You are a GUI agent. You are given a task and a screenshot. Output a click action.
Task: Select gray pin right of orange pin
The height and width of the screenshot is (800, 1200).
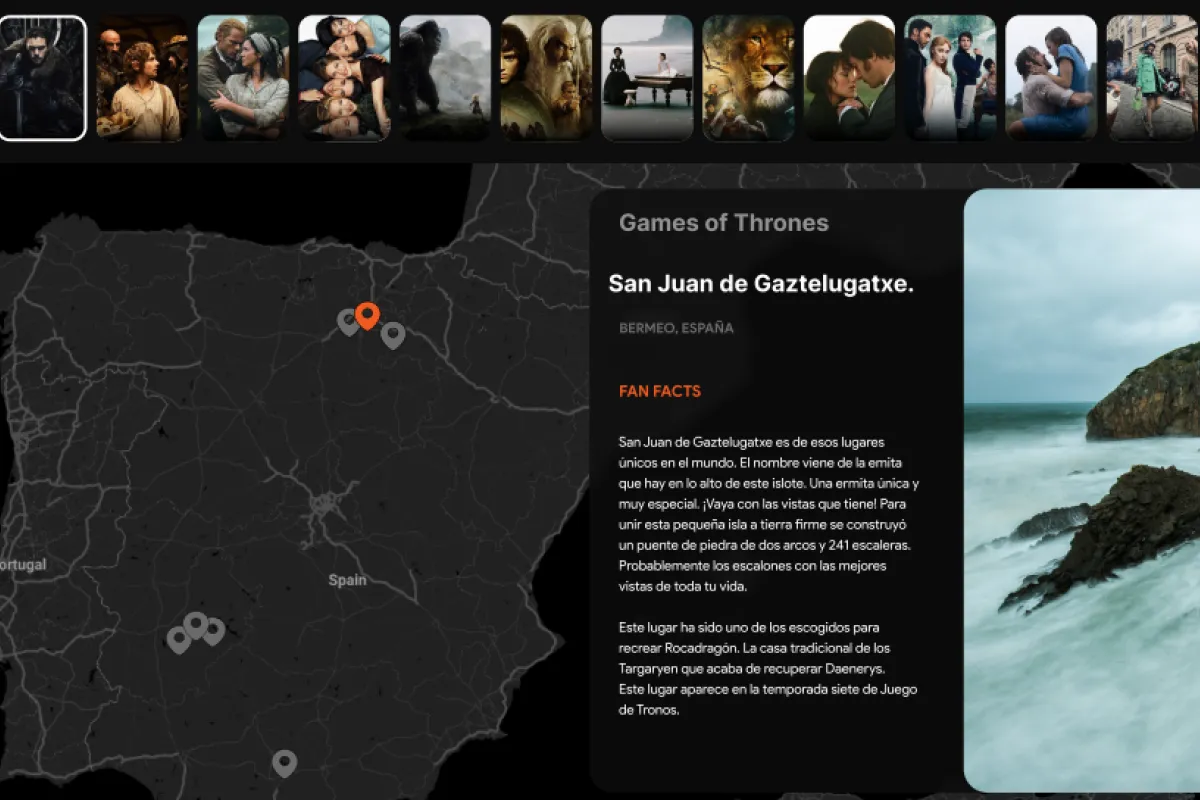(x=393, y=334)
